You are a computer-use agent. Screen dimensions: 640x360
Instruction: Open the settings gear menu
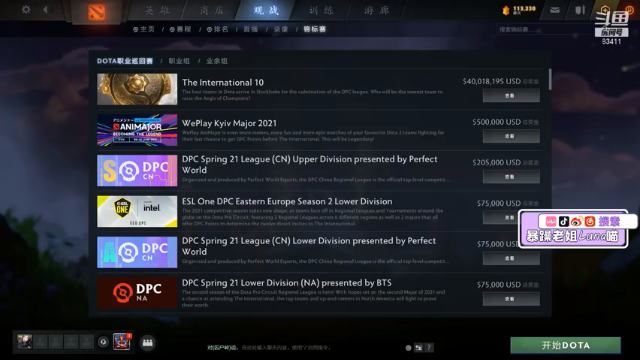click(x=26, y=9)
